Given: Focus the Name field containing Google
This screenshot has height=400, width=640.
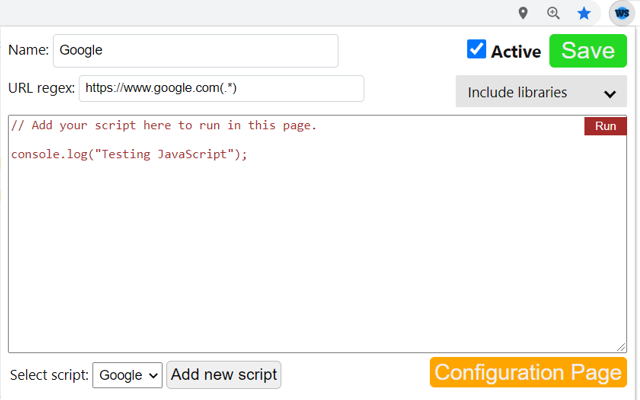Looking at the screenshot, I should pos(196,51).
